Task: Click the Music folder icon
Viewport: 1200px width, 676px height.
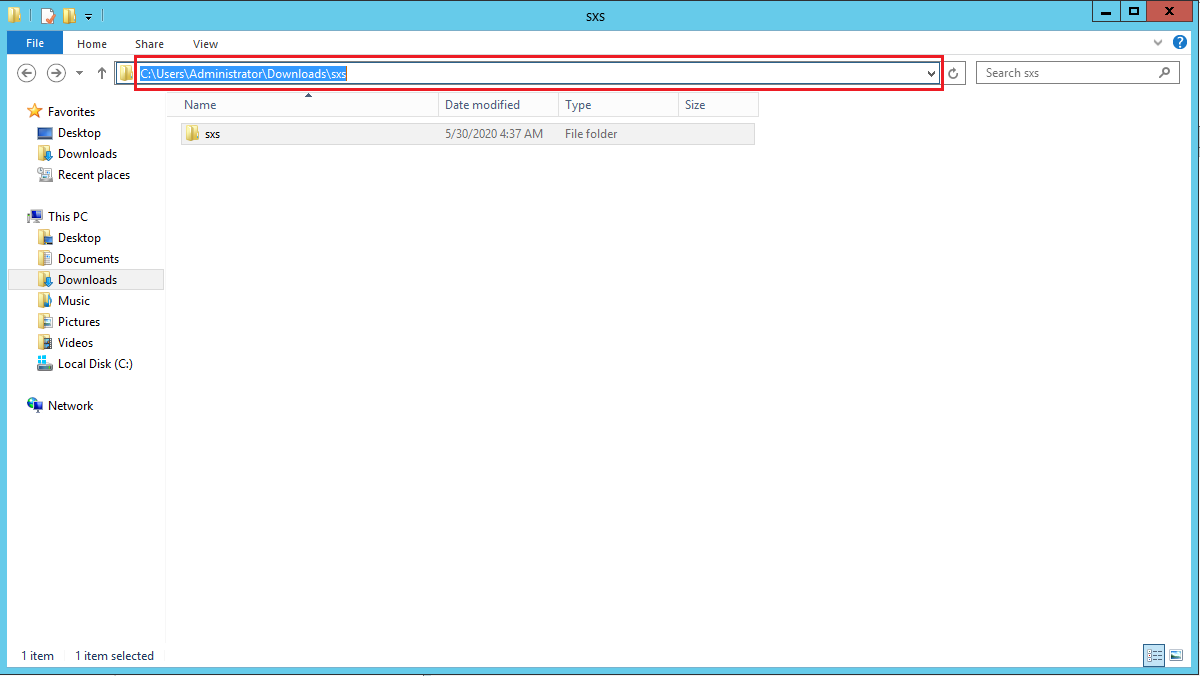Action: tap(45, 301)
